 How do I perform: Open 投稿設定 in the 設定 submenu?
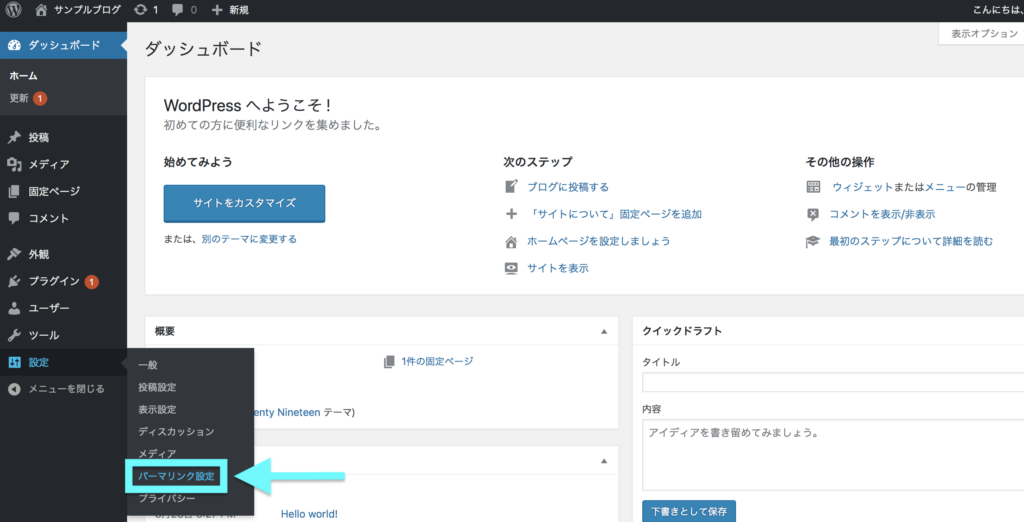[x=157, y=387]
